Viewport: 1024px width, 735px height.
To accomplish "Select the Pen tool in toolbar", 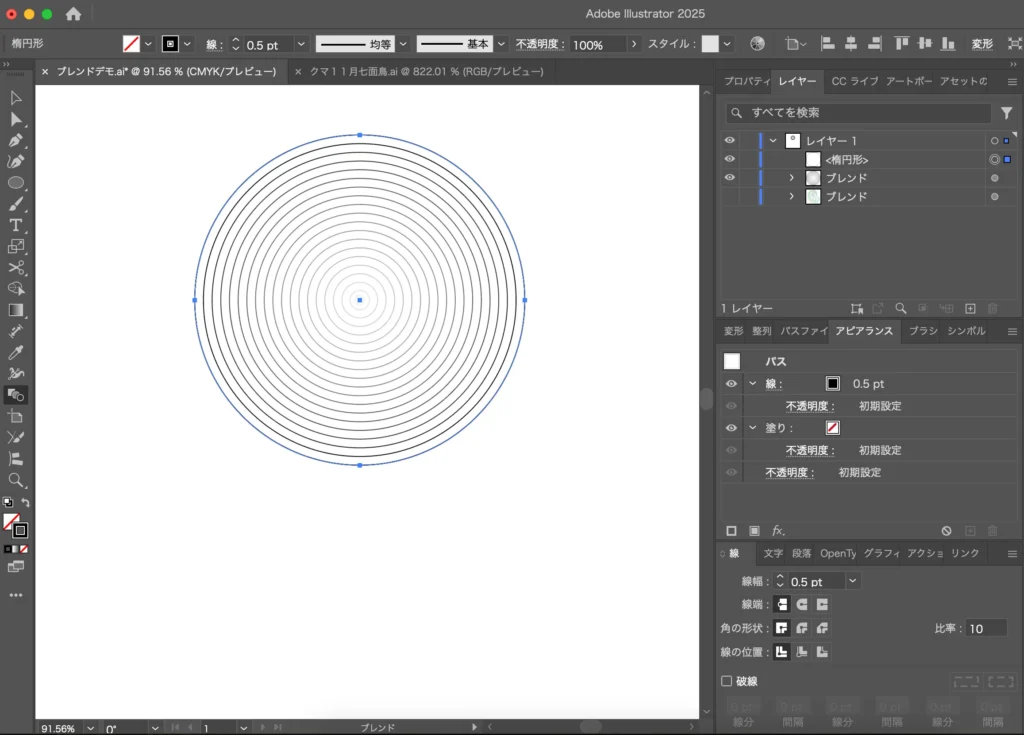I will 16,140.
